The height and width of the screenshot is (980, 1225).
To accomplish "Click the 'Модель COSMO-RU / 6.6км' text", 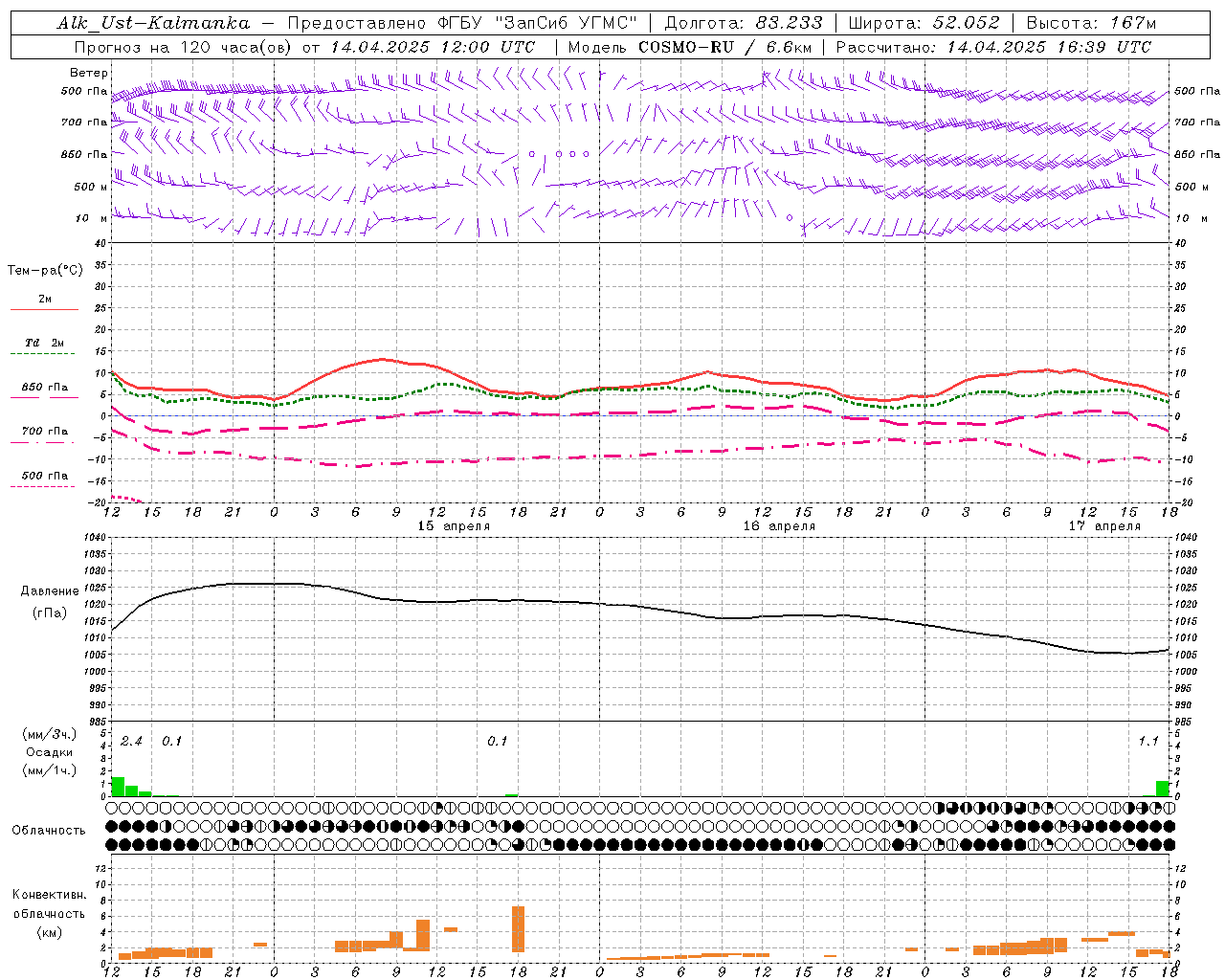I will pyautogui.click(x=690, y=47).
